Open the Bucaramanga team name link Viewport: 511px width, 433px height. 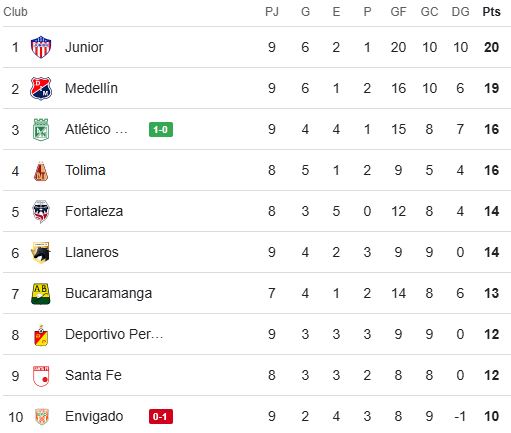pyautogui.click(x=108, y=293)
